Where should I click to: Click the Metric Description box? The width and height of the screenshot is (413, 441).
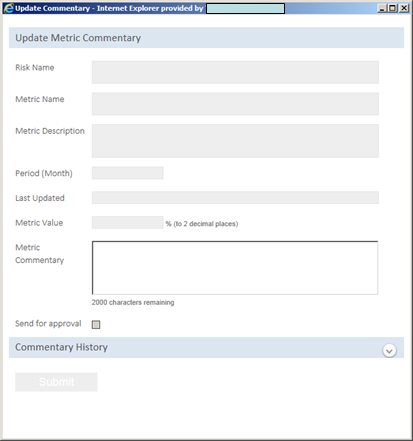click(x=235, y=141)
